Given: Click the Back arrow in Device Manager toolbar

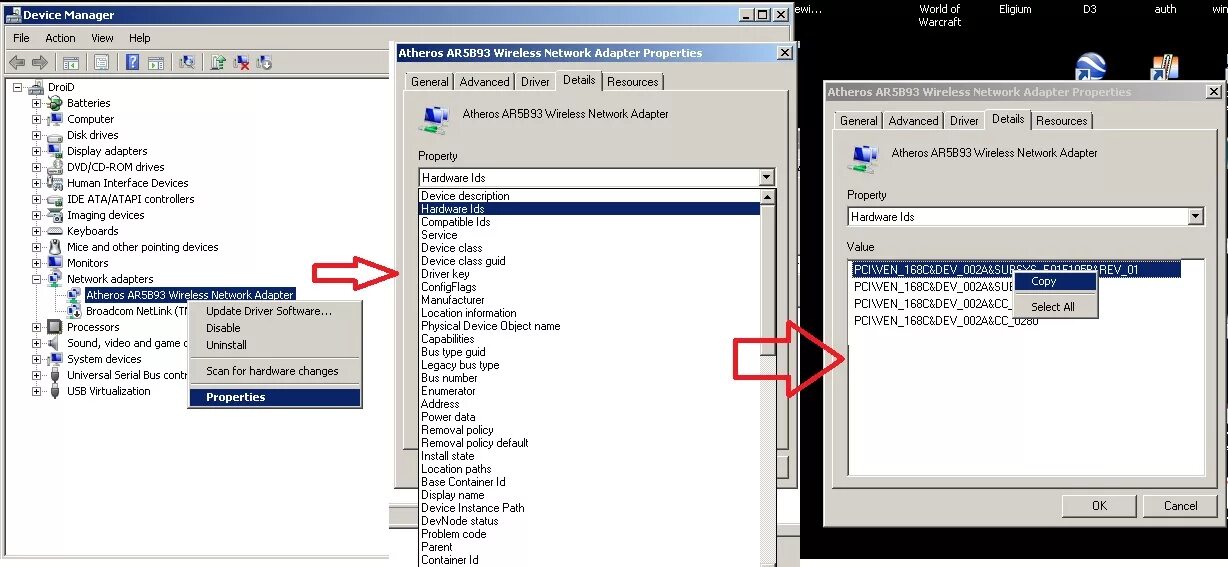Looking at the screenshot, I should coord(19,62).
